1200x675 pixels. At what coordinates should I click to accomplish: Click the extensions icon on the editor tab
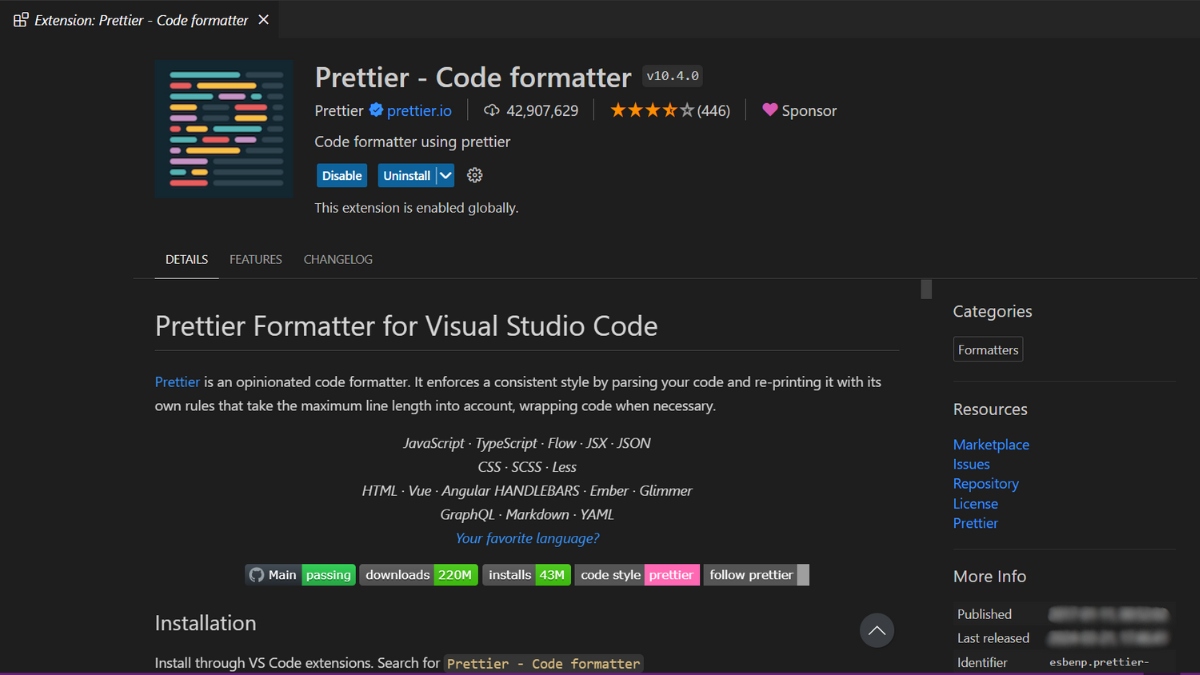[x=20, y=19]
